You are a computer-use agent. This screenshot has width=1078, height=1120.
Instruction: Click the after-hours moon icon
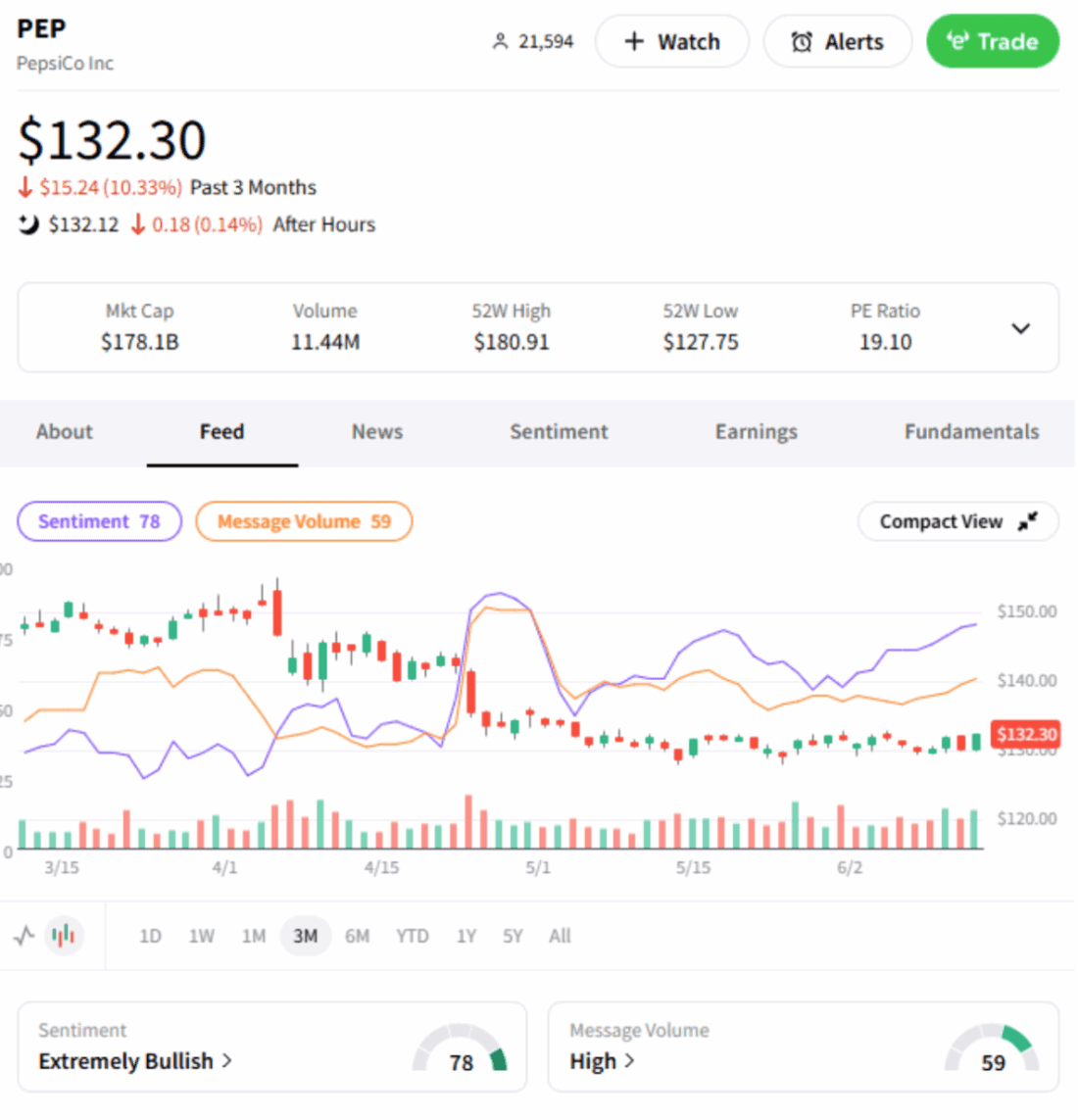(x=27, y=225)
